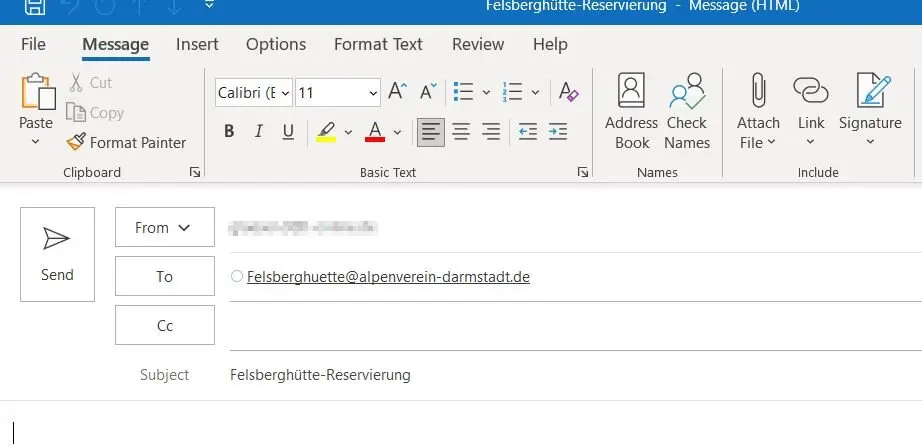The height and width of the screenshot is (446, 922).
Task: Insert a Link using chain icon
Action: pyautogui.click(x=810, y=93)
